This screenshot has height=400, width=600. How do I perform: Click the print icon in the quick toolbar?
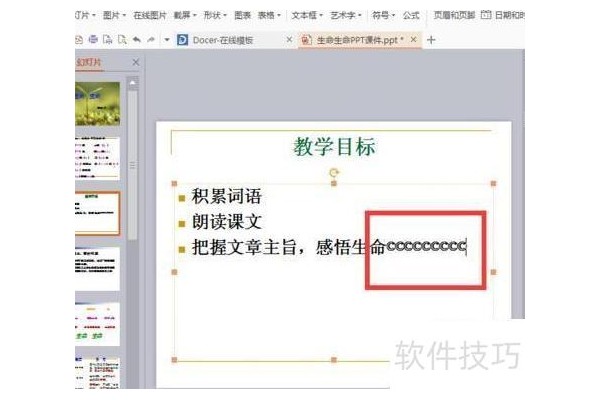click(93, 39)
